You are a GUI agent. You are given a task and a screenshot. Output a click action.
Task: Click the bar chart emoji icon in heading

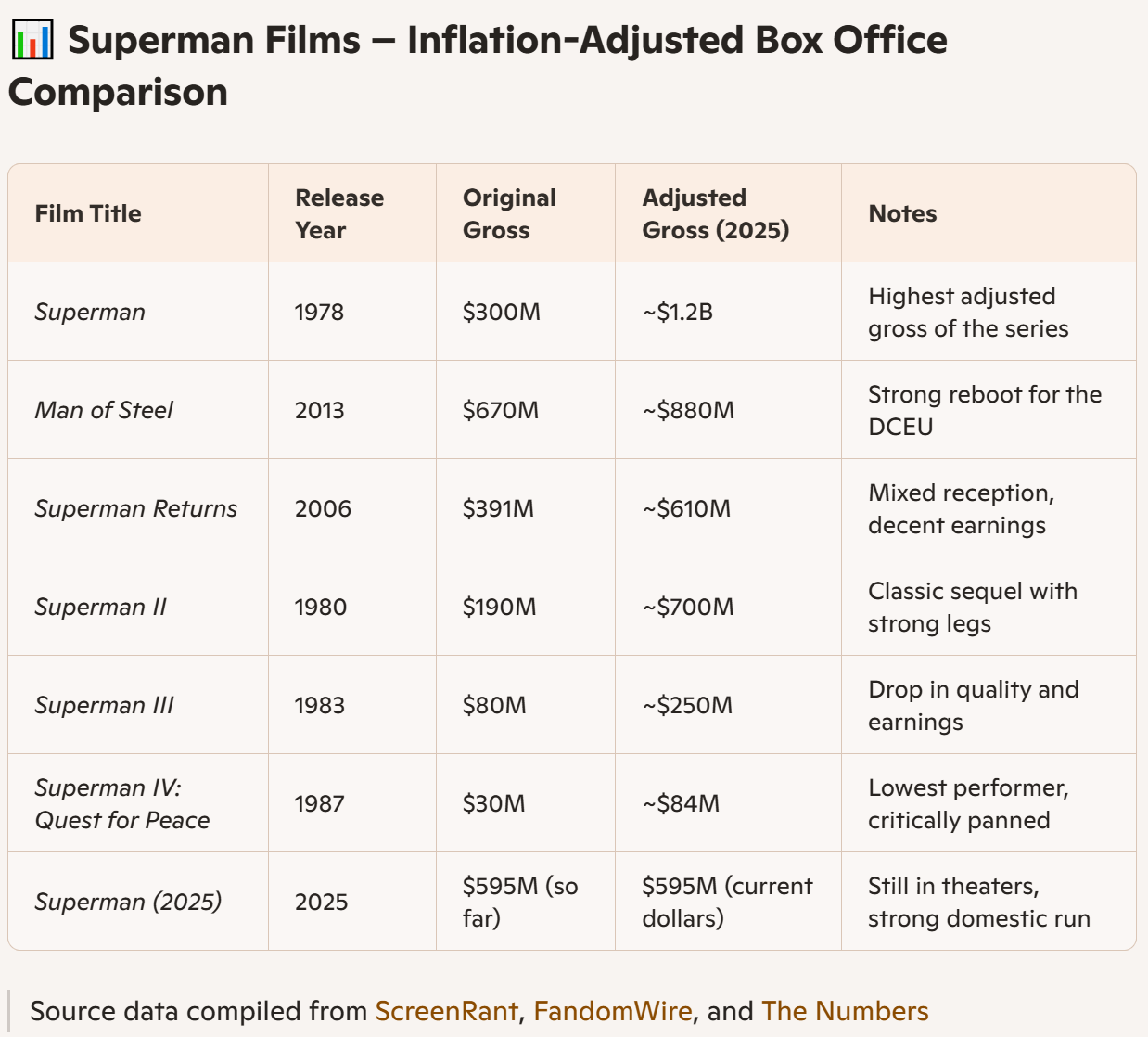[x=32, y=41]
